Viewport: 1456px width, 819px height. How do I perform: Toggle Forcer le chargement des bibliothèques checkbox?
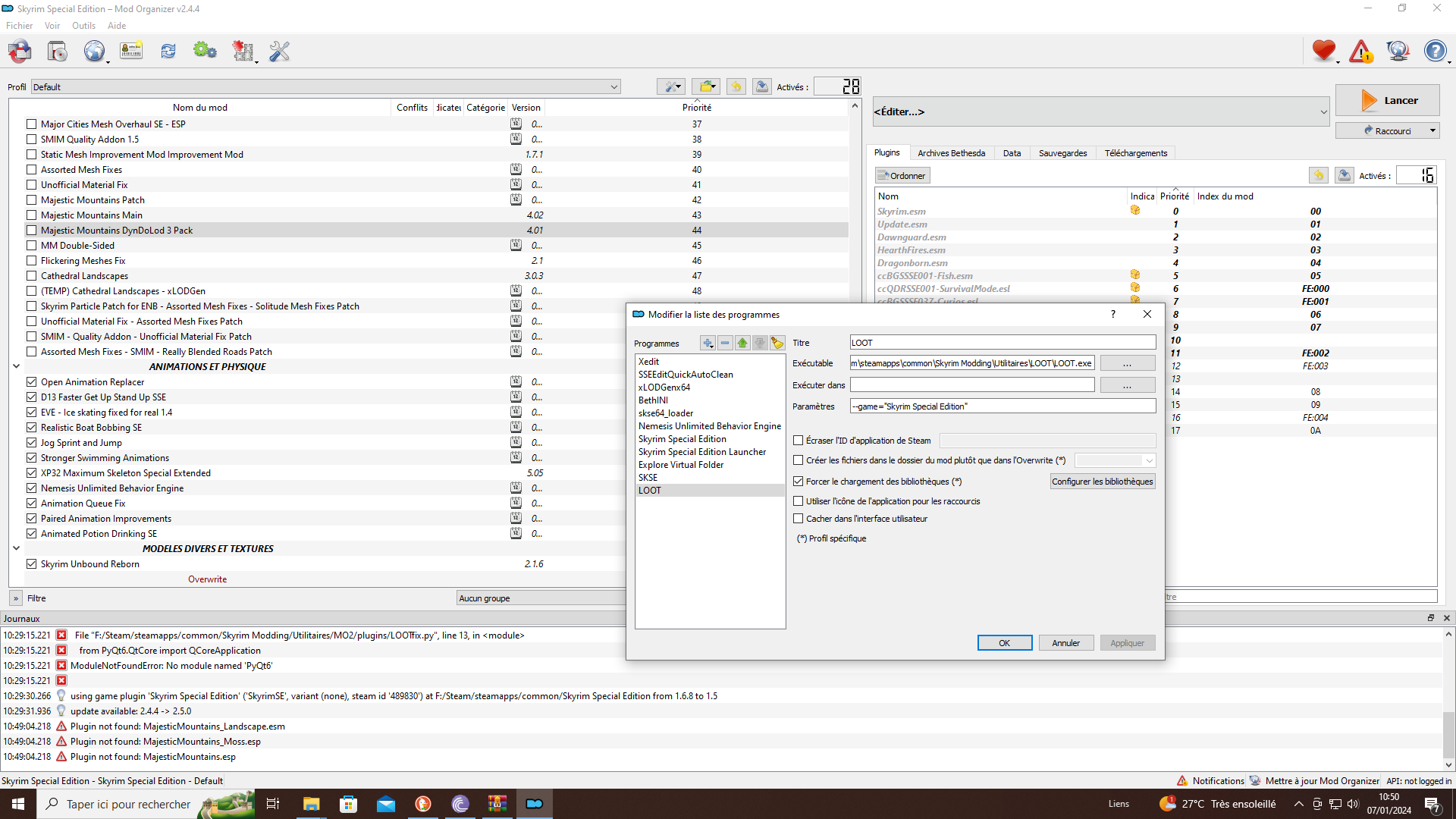798,482
